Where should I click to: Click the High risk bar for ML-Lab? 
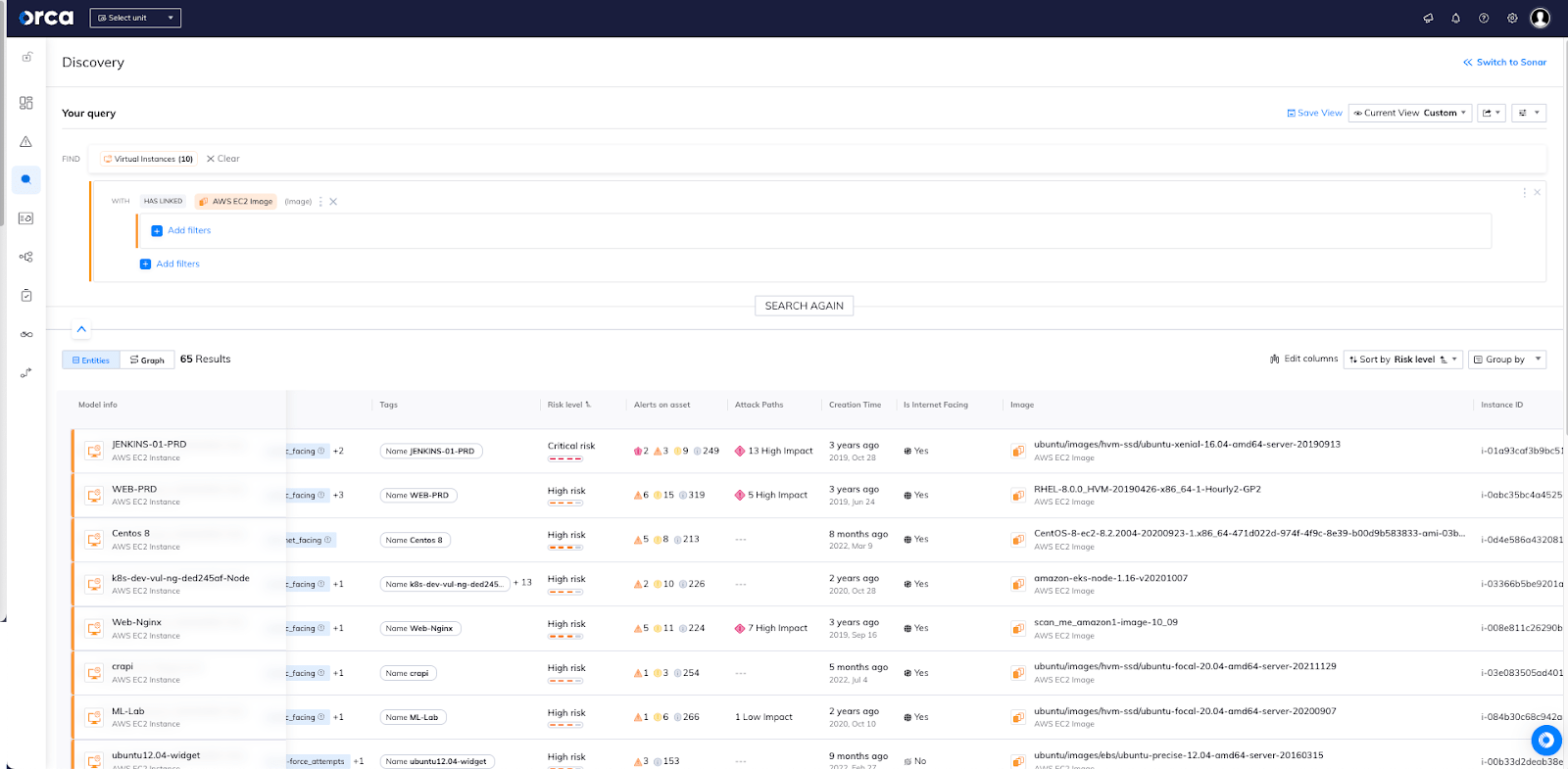(x=565, y=725)
